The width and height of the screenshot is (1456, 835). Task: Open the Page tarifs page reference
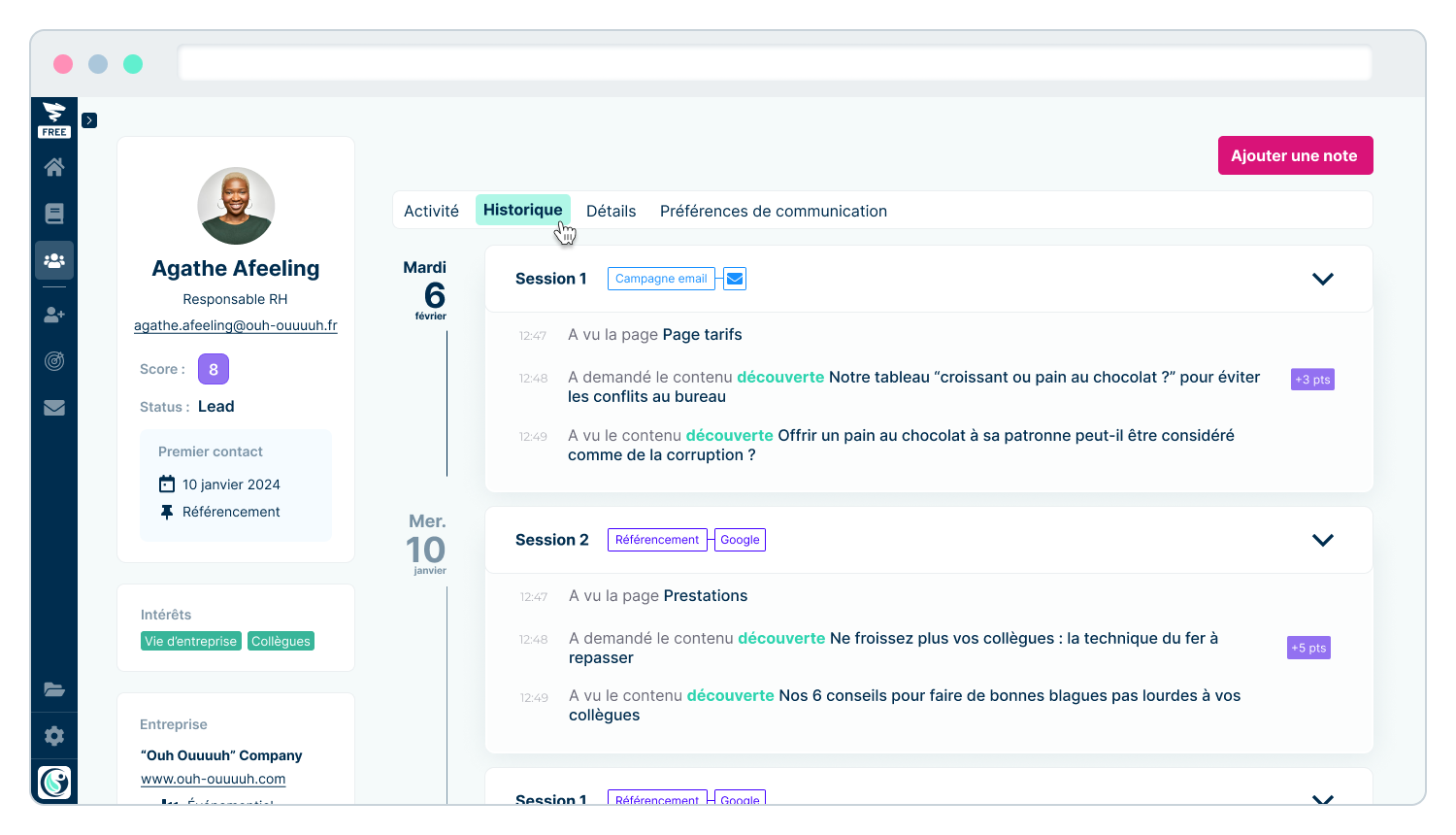pos(702,335)
